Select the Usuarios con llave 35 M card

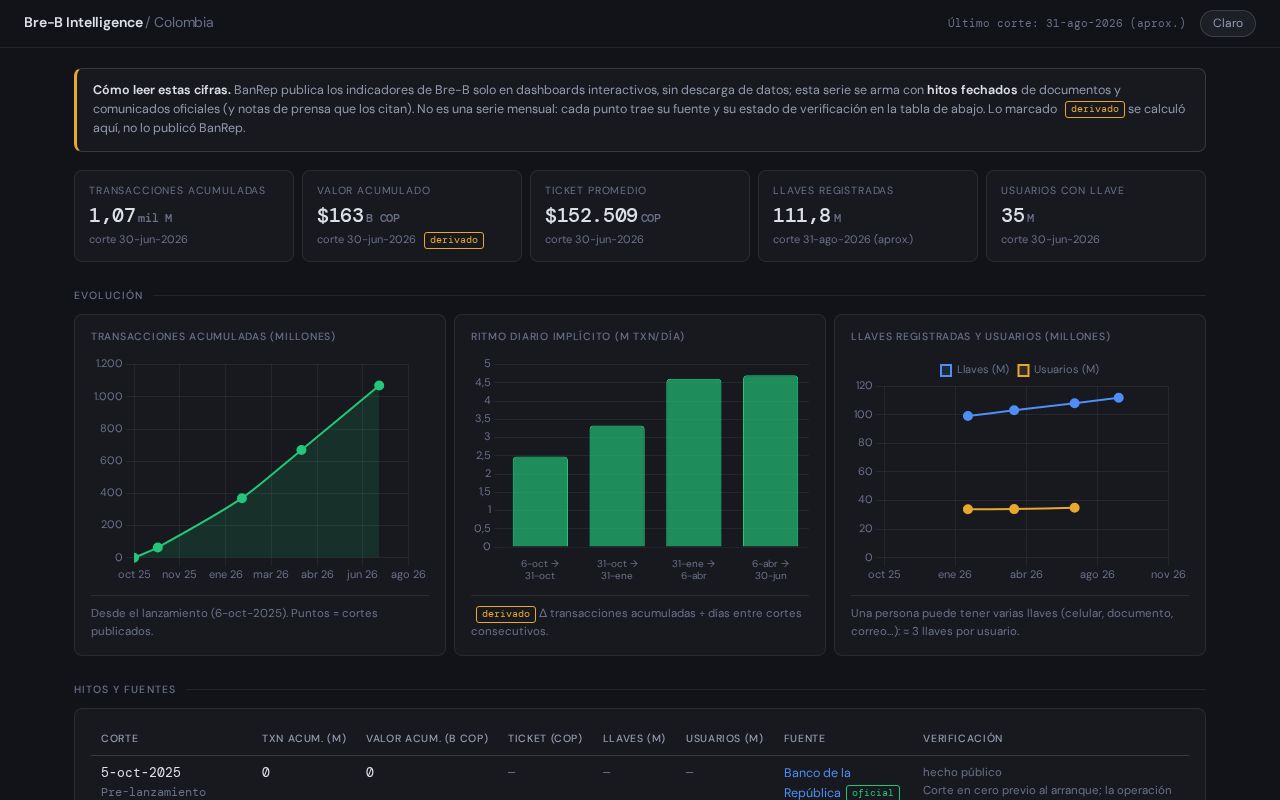(1096, 216)
